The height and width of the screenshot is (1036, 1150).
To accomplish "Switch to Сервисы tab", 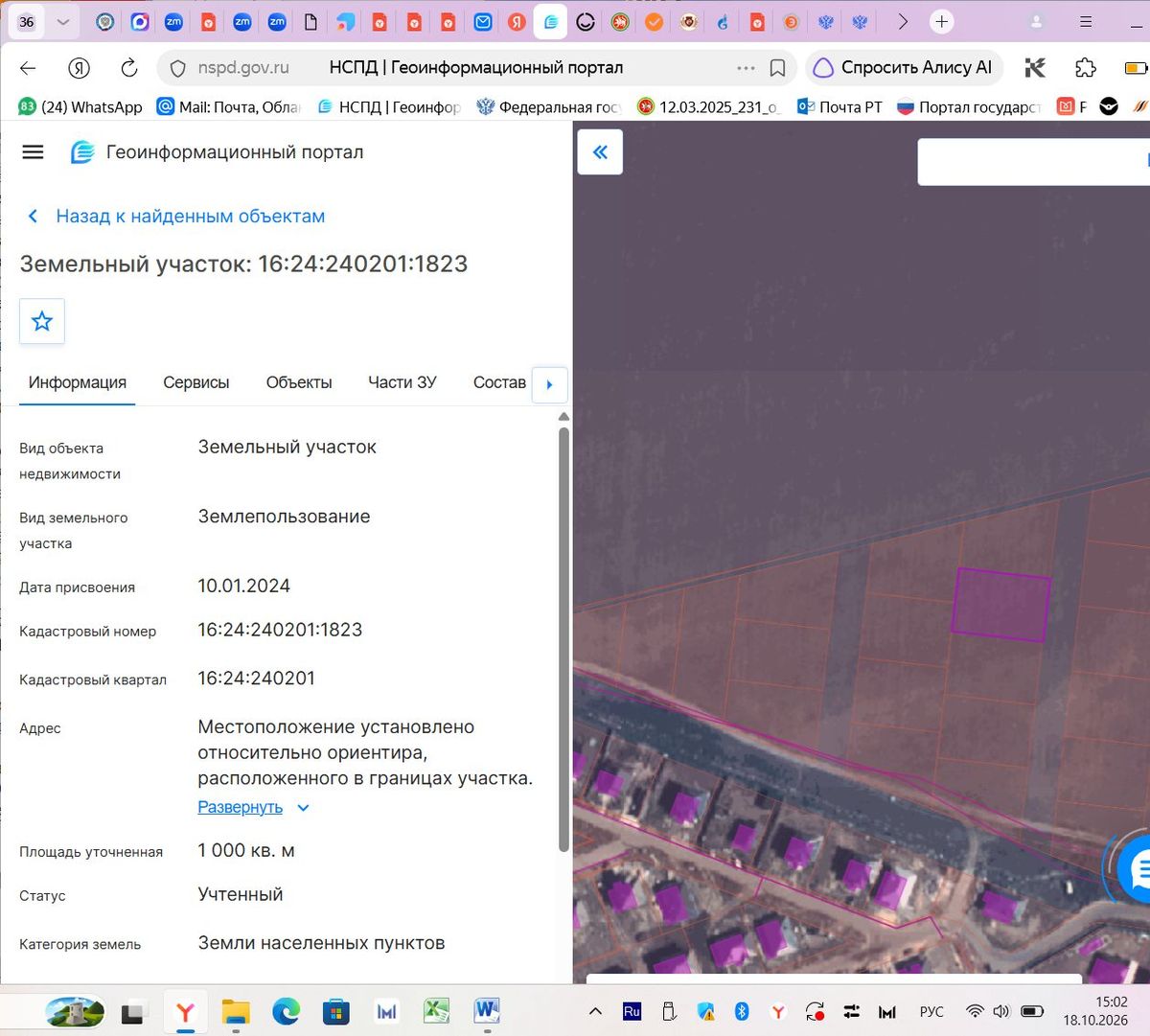I will pyautogui.click(x=196, y=382).
